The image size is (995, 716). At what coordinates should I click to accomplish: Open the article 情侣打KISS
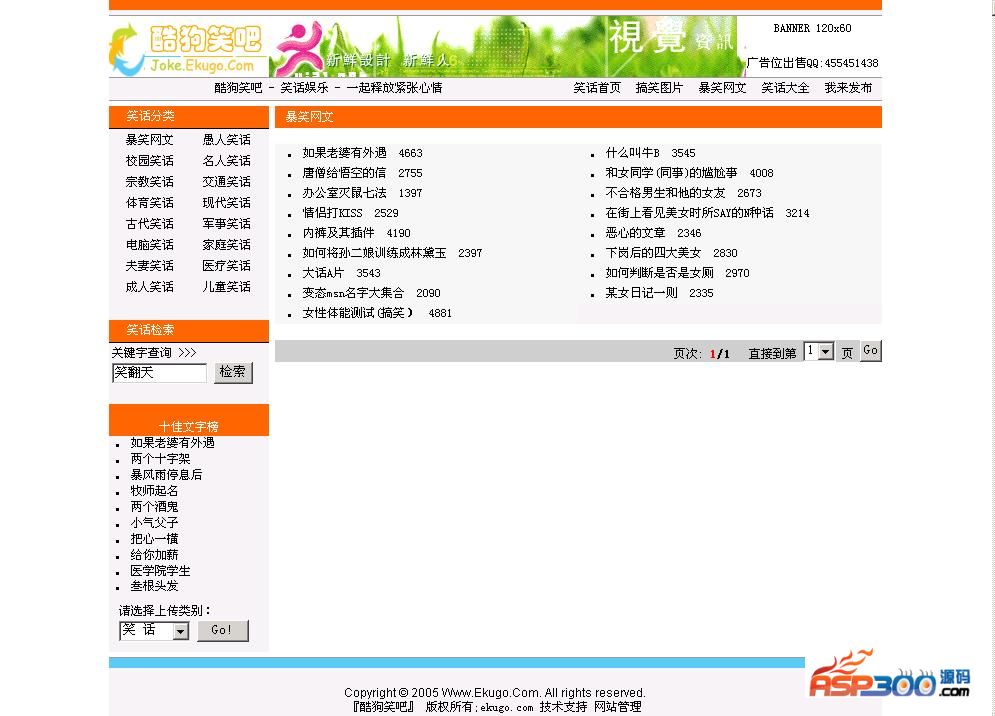tap(333, 213)
